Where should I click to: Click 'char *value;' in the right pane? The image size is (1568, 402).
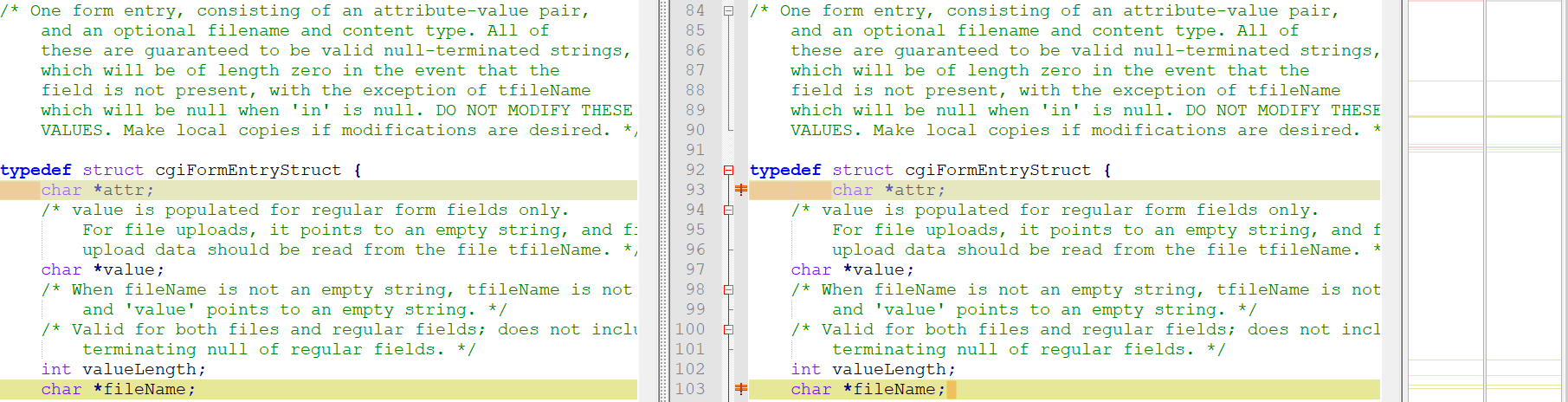(852, 270)
